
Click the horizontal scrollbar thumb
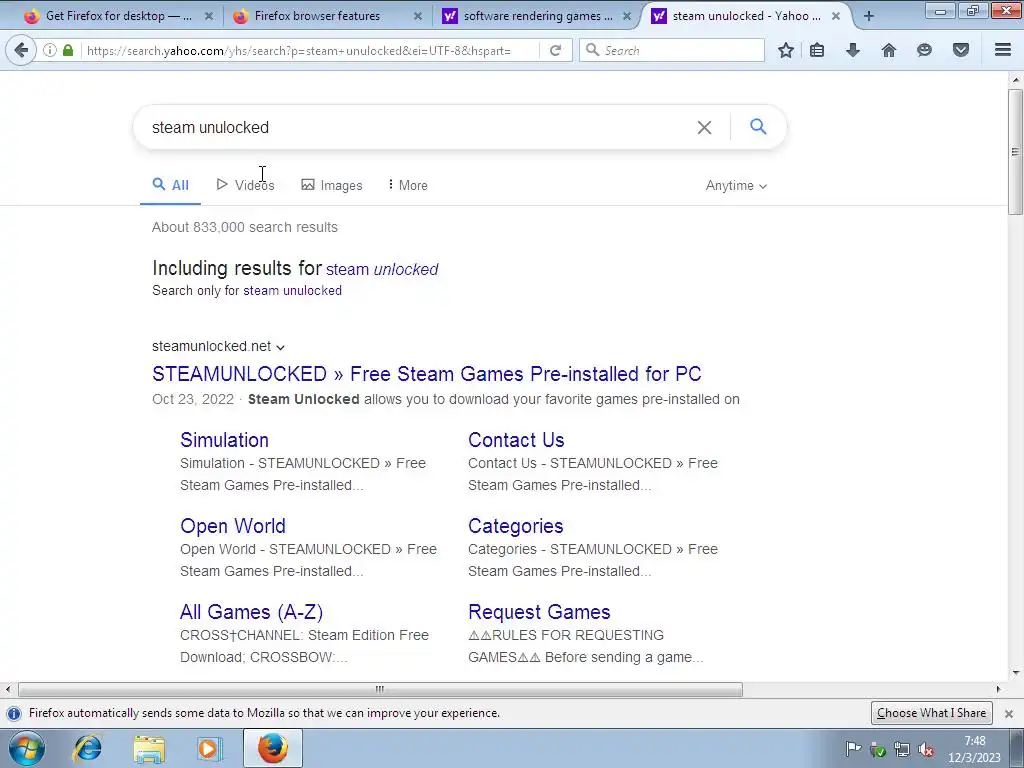pyautogui.click(x=380, y=690)
